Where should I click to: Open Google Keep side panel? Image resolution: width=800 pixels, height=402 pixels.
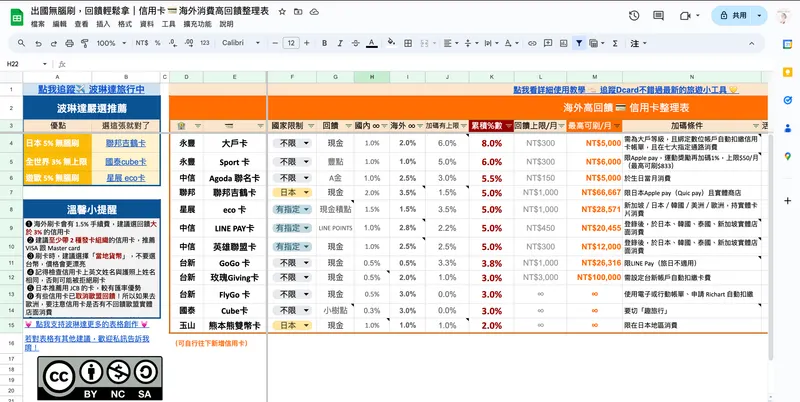(x=787, y=72)
